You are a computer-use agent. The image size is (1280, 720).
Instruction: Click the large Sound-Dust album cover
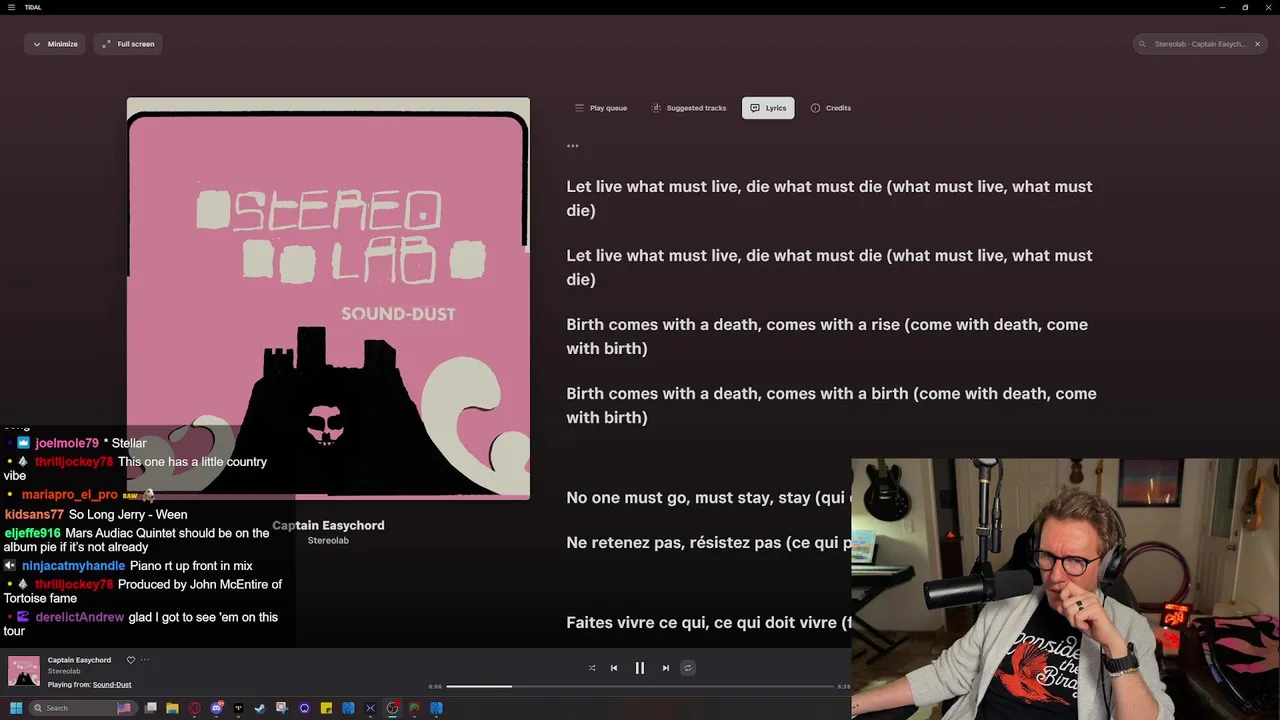point(328,298)
